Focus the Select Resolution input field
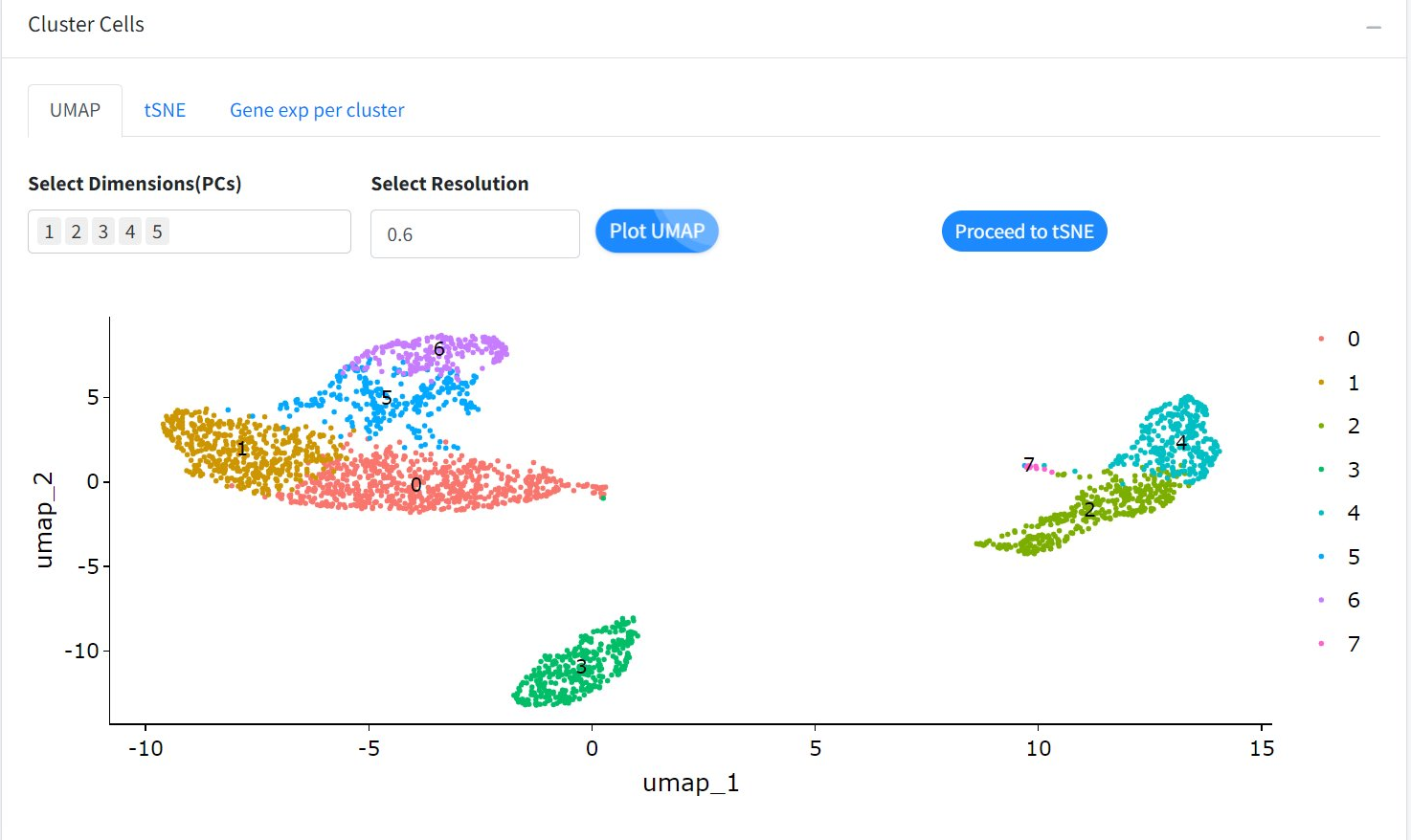This screenshot has width=1411, height=840. [x=475, y=234]
